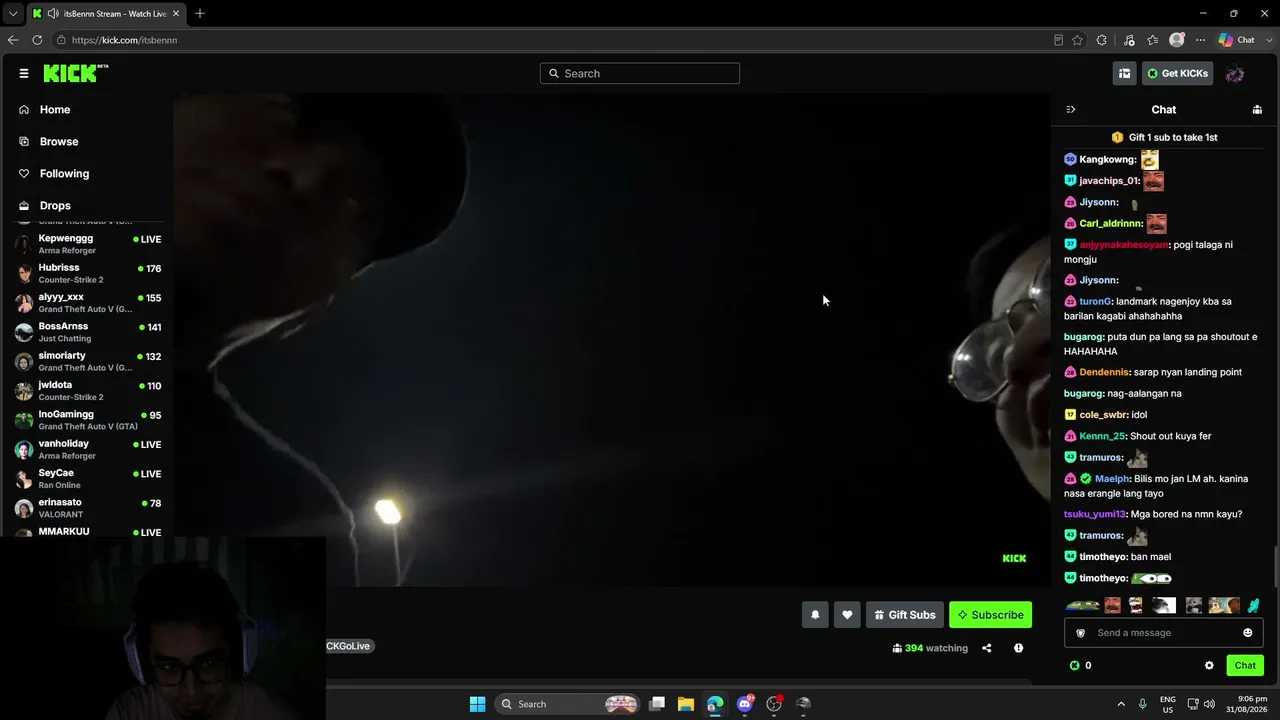
Task: Open Edge browser profile avatar
Action: coord(1177,40)
